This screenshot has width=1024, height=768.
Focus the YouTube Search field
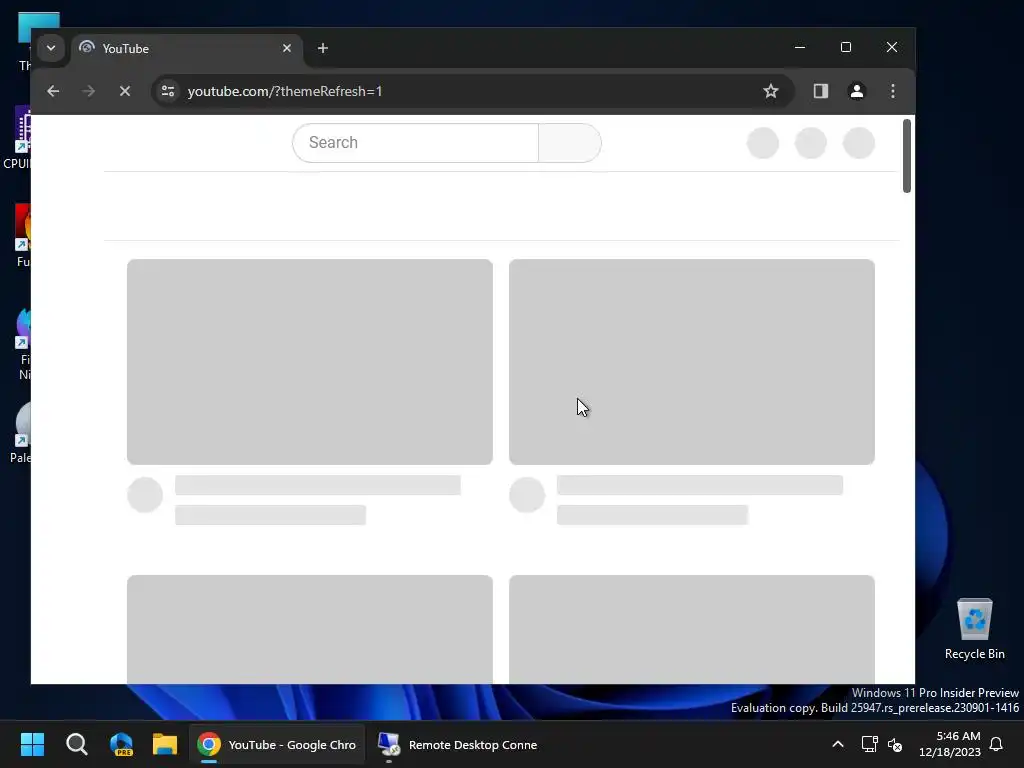tap(415, 143)
